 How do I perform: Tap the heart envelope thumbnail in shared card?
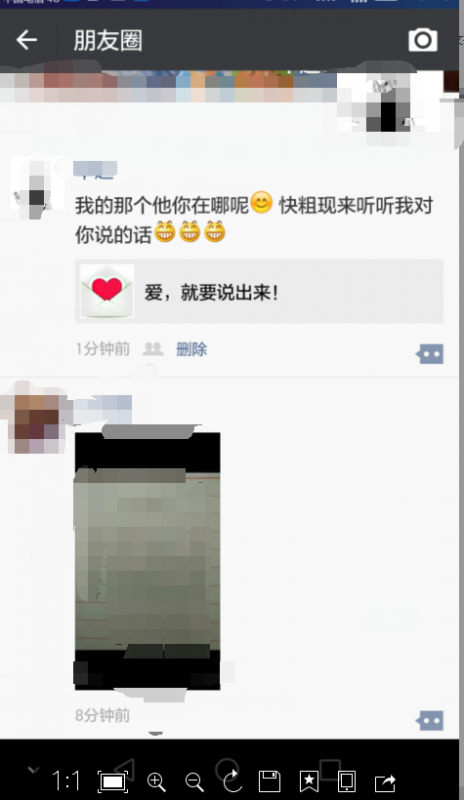(x=107, y=291)
